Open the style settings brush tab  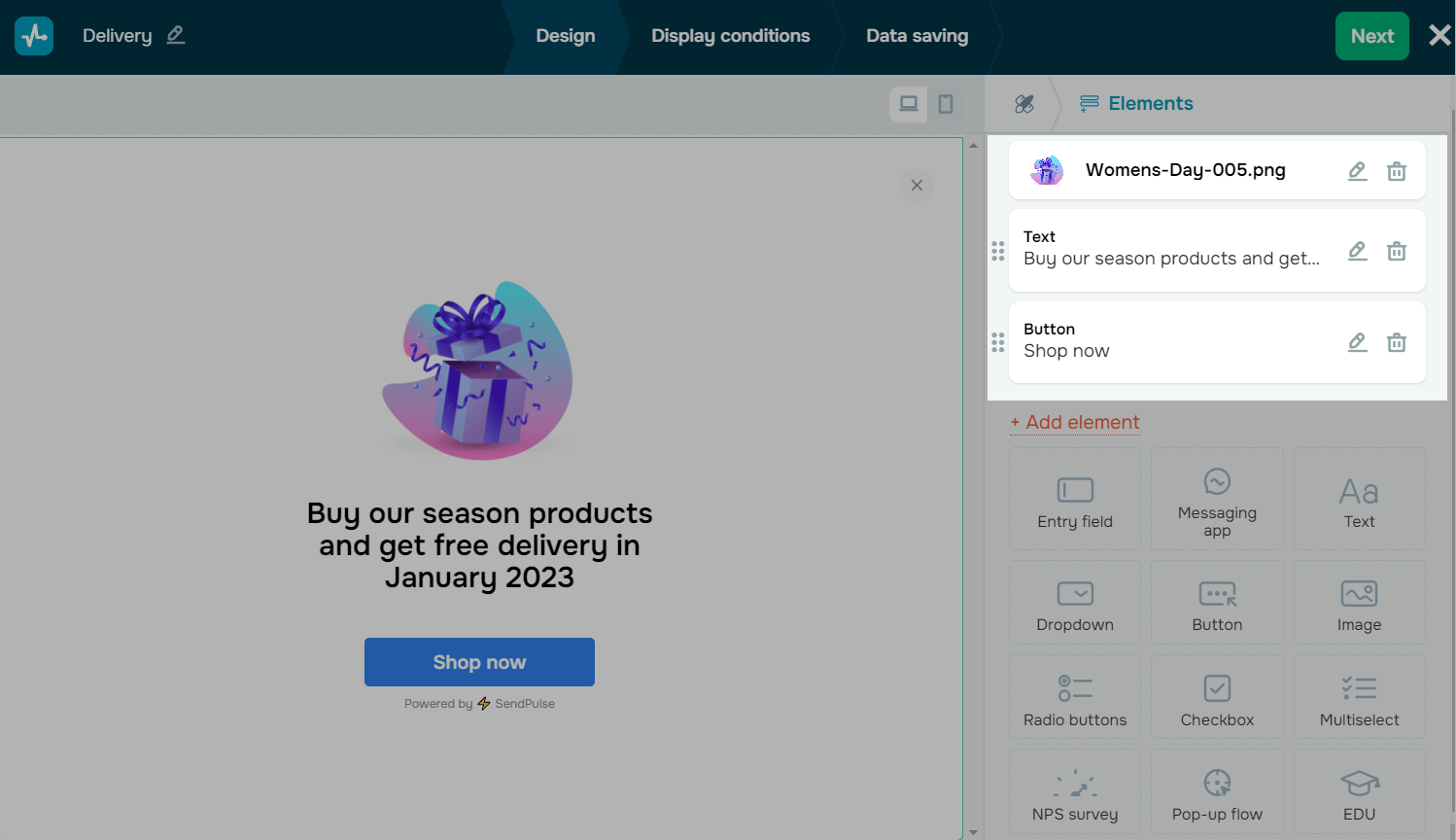(x=1024, y=104)
